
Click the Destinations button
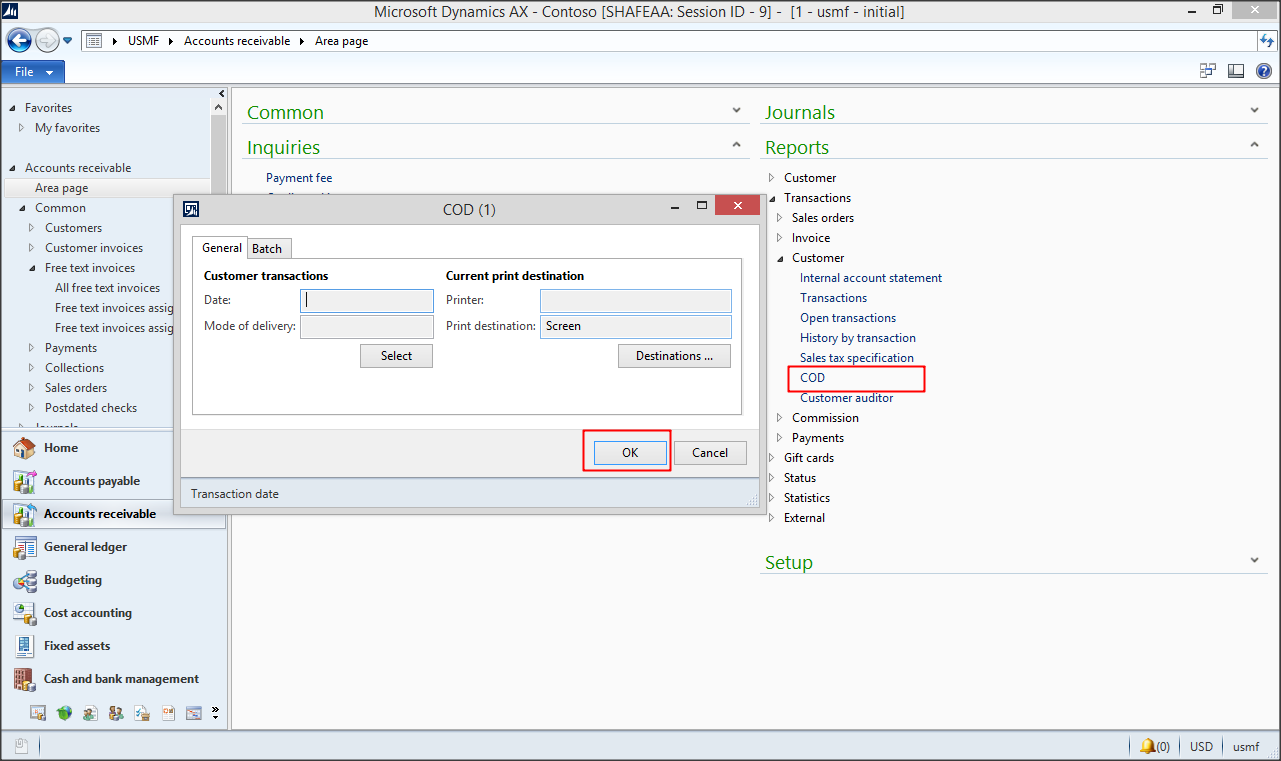point(674,355)
